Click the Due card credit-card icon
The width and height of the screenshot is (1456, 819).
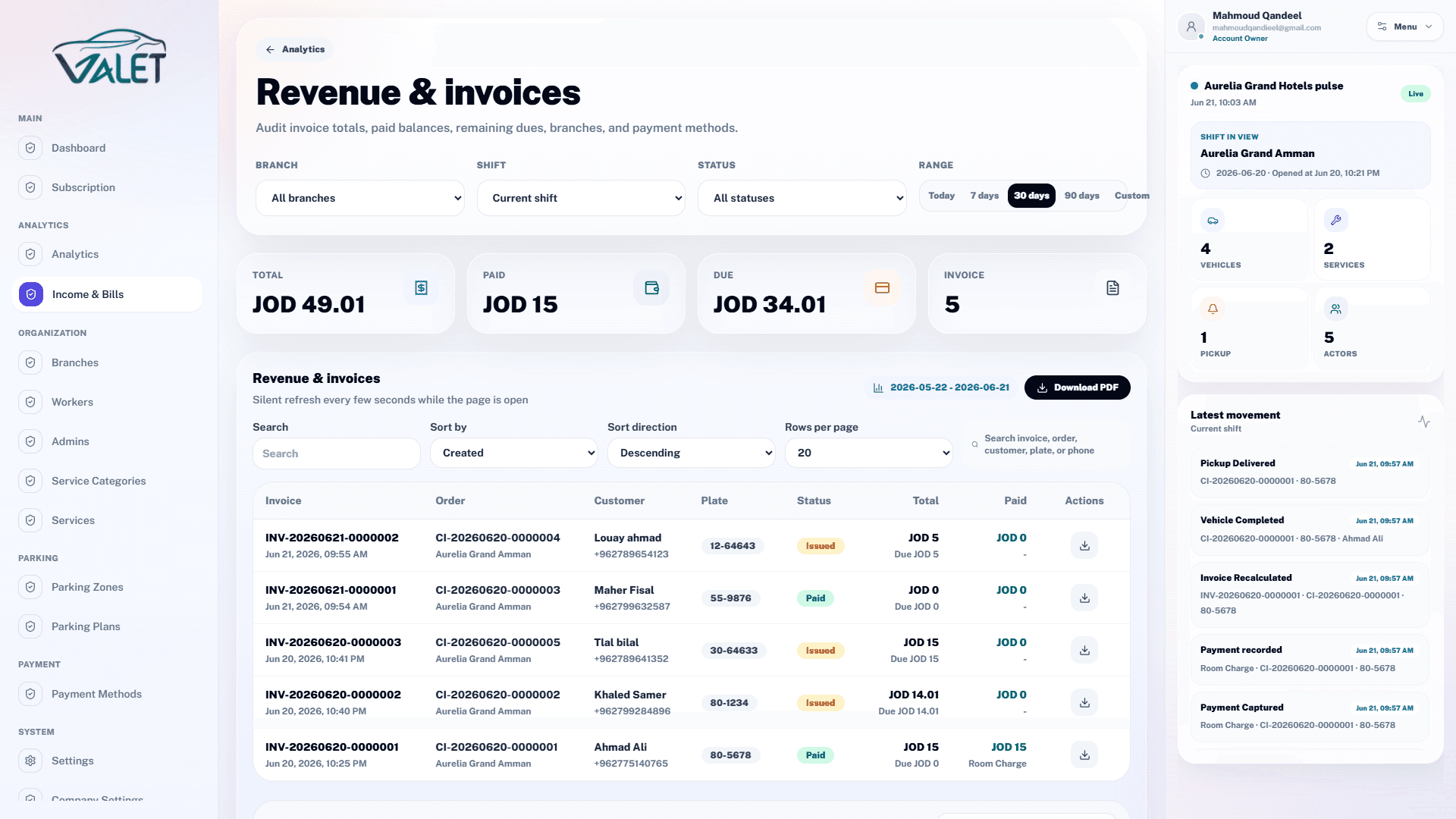tap(882, 287)
